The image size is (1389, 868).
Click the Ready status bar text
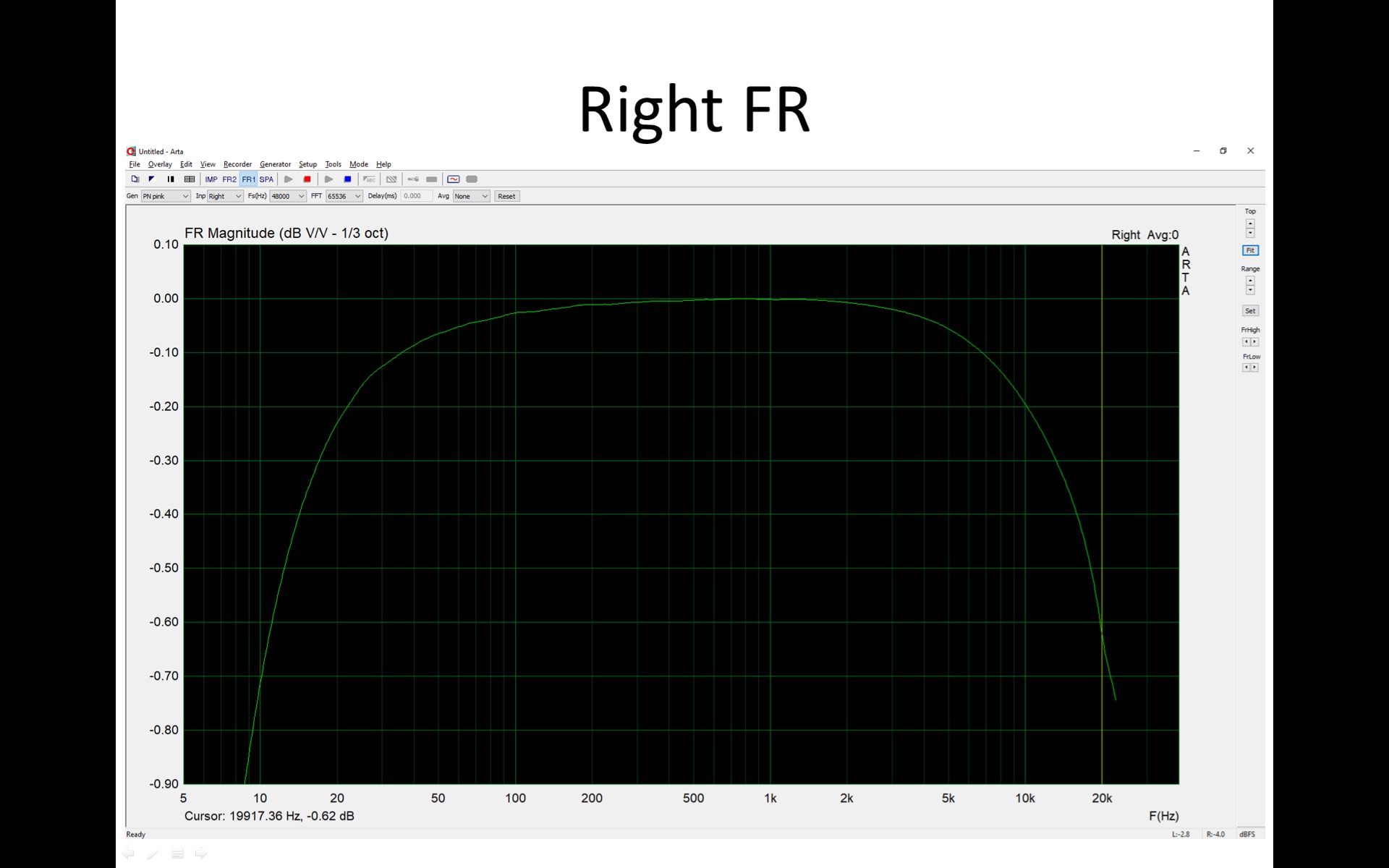[x=136, y=834]
